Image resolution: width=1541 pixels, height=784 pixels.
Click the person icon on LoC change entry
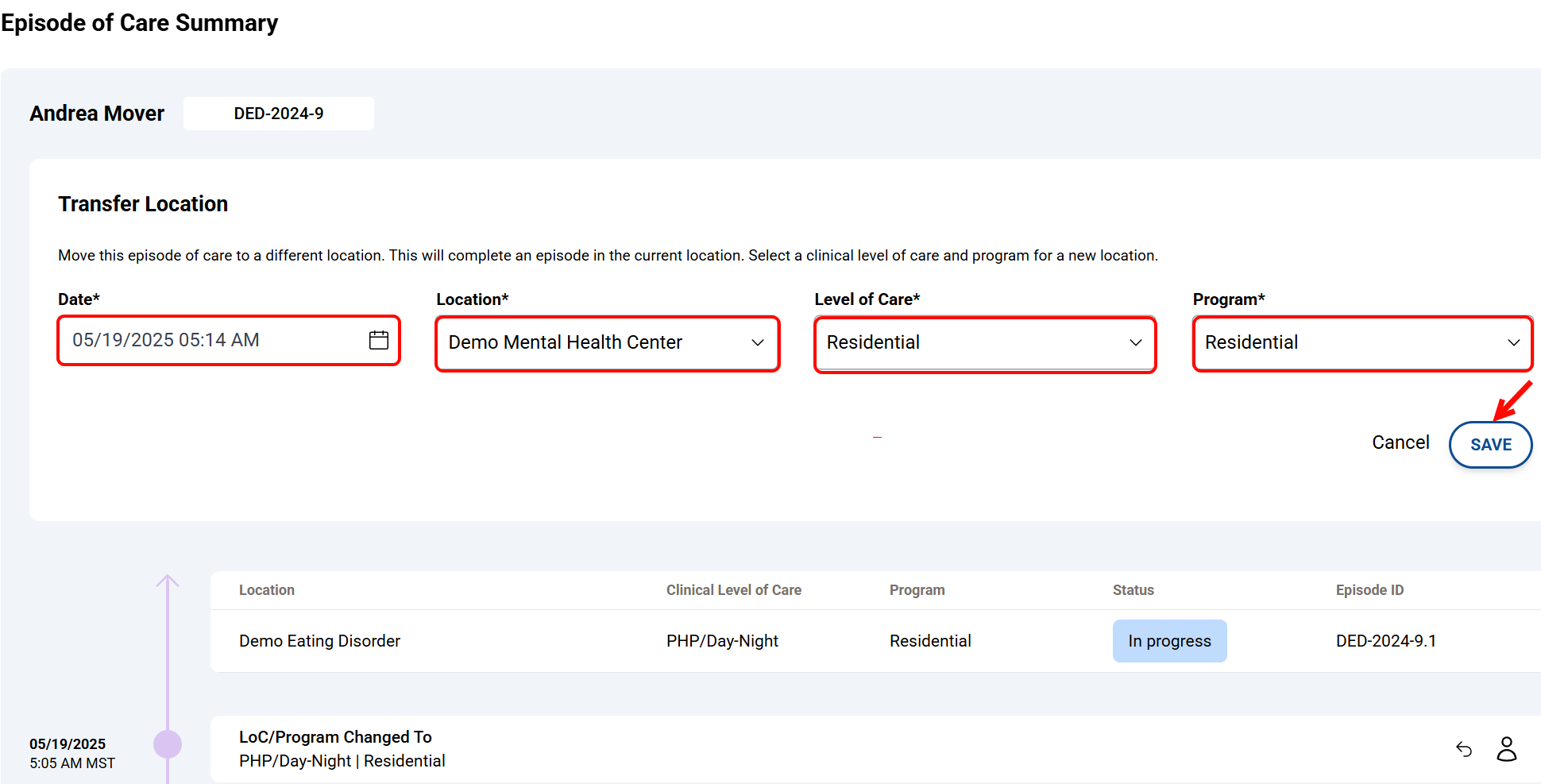click(1506, 749)
